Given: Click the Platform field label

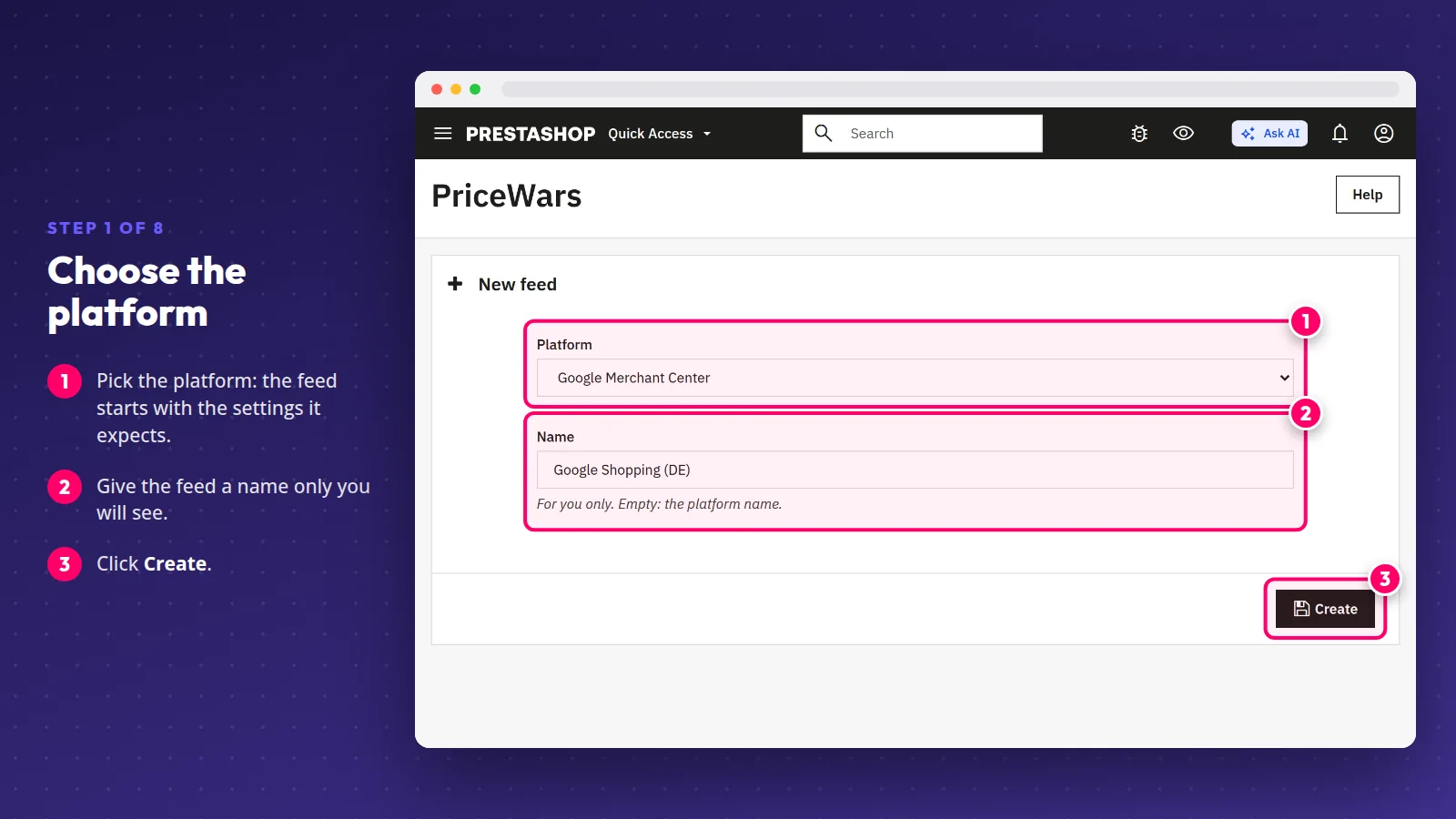Looking at the screenshot, I should click(x=564, y=345).
